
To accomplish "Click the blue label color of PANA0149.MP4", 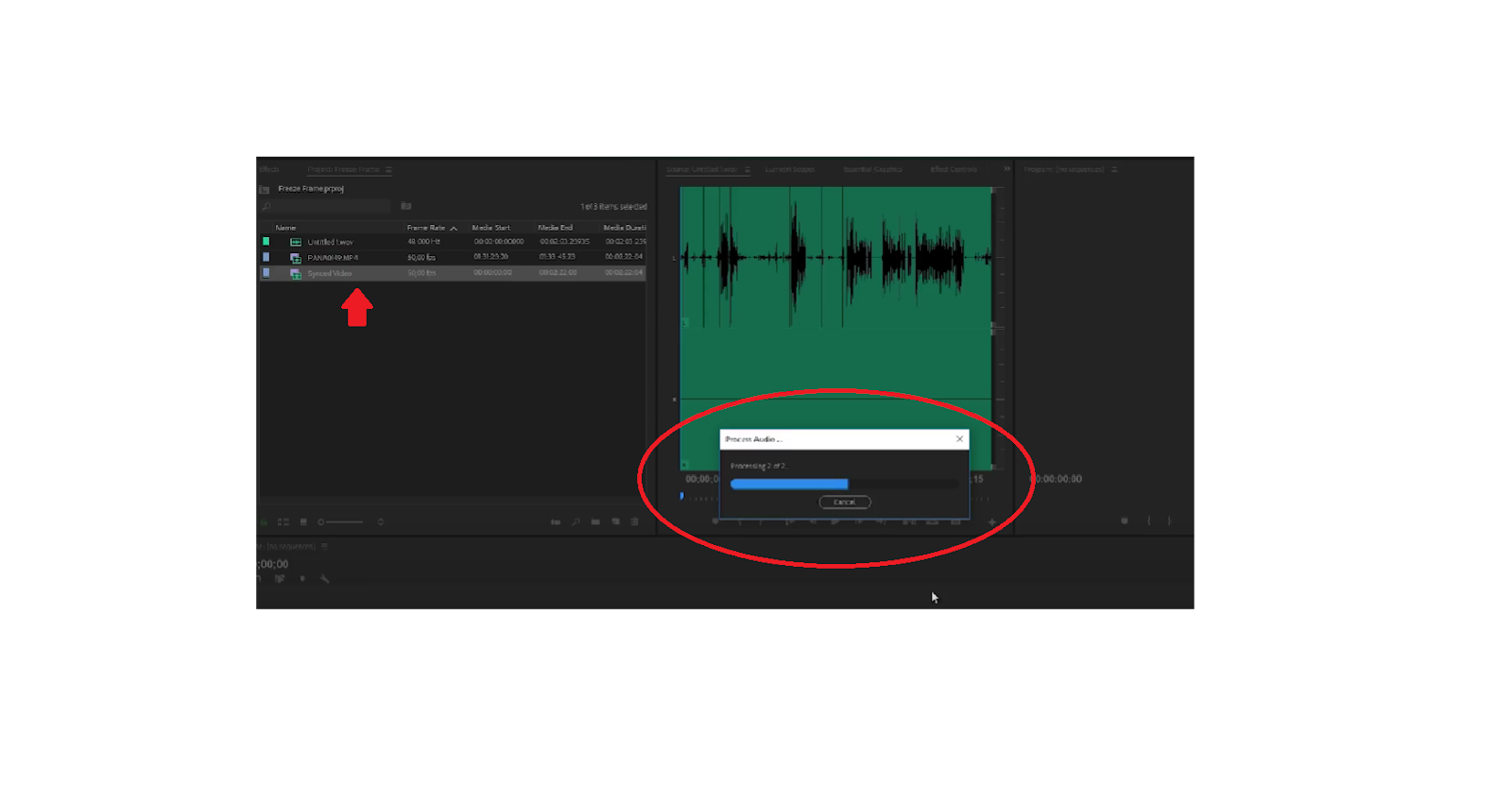I will pos(266,257).
